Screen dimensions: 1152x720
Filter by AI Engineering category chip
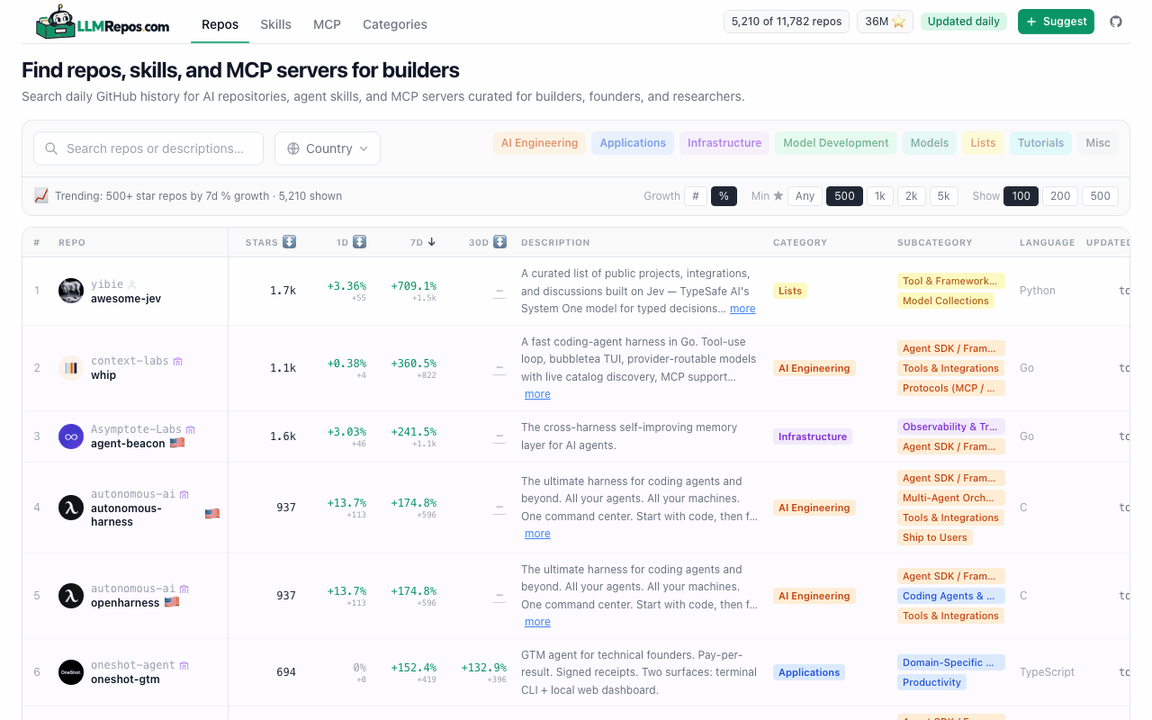click(x=539, y=143)
